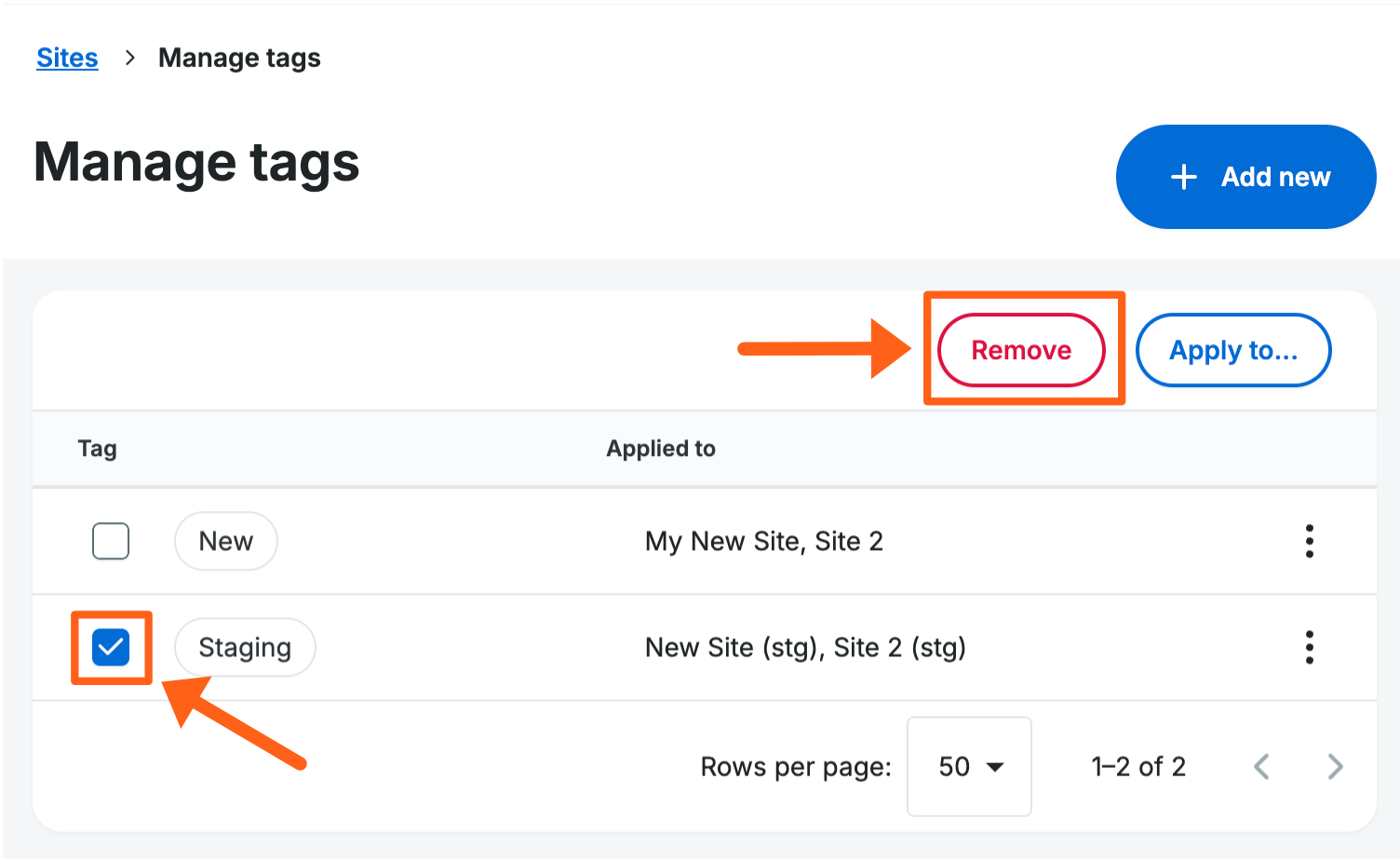This screenshot has height=860, width=1400.
Task: Open the Apply to... selector
Action: (x=1232, y=350)
